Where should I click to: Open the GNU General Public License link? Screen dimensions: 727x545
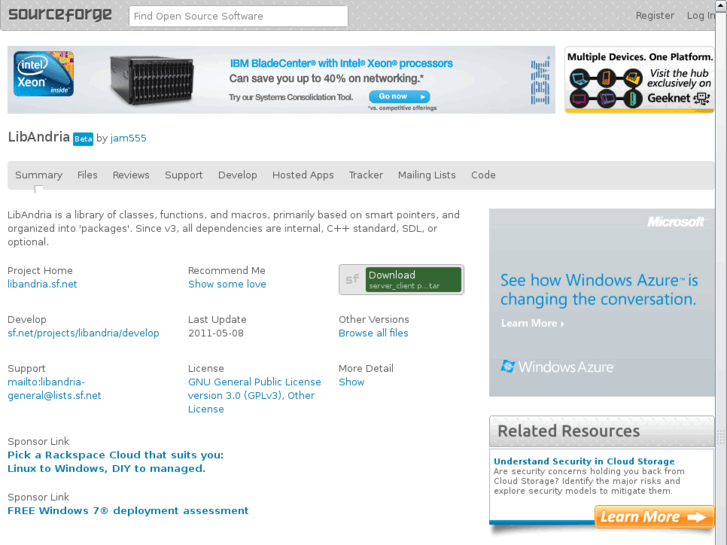tap(254, 395)
